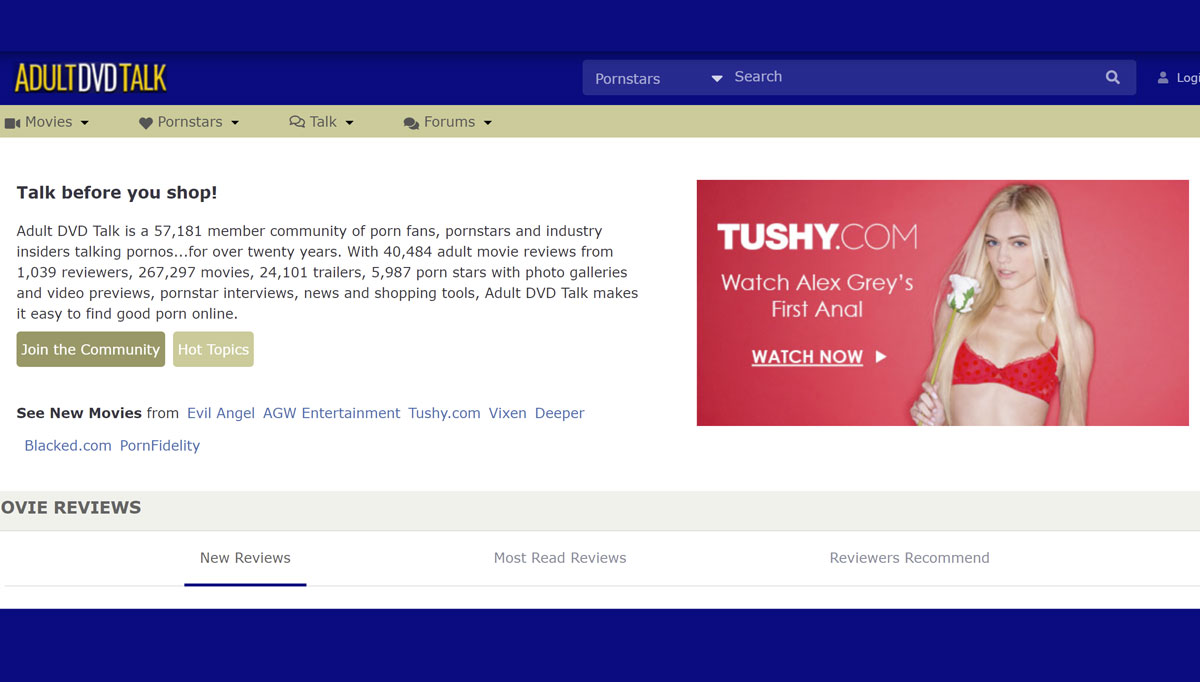Click the user login icon
This screenshot has width=1200, height=682.
tap(1163, 78)
